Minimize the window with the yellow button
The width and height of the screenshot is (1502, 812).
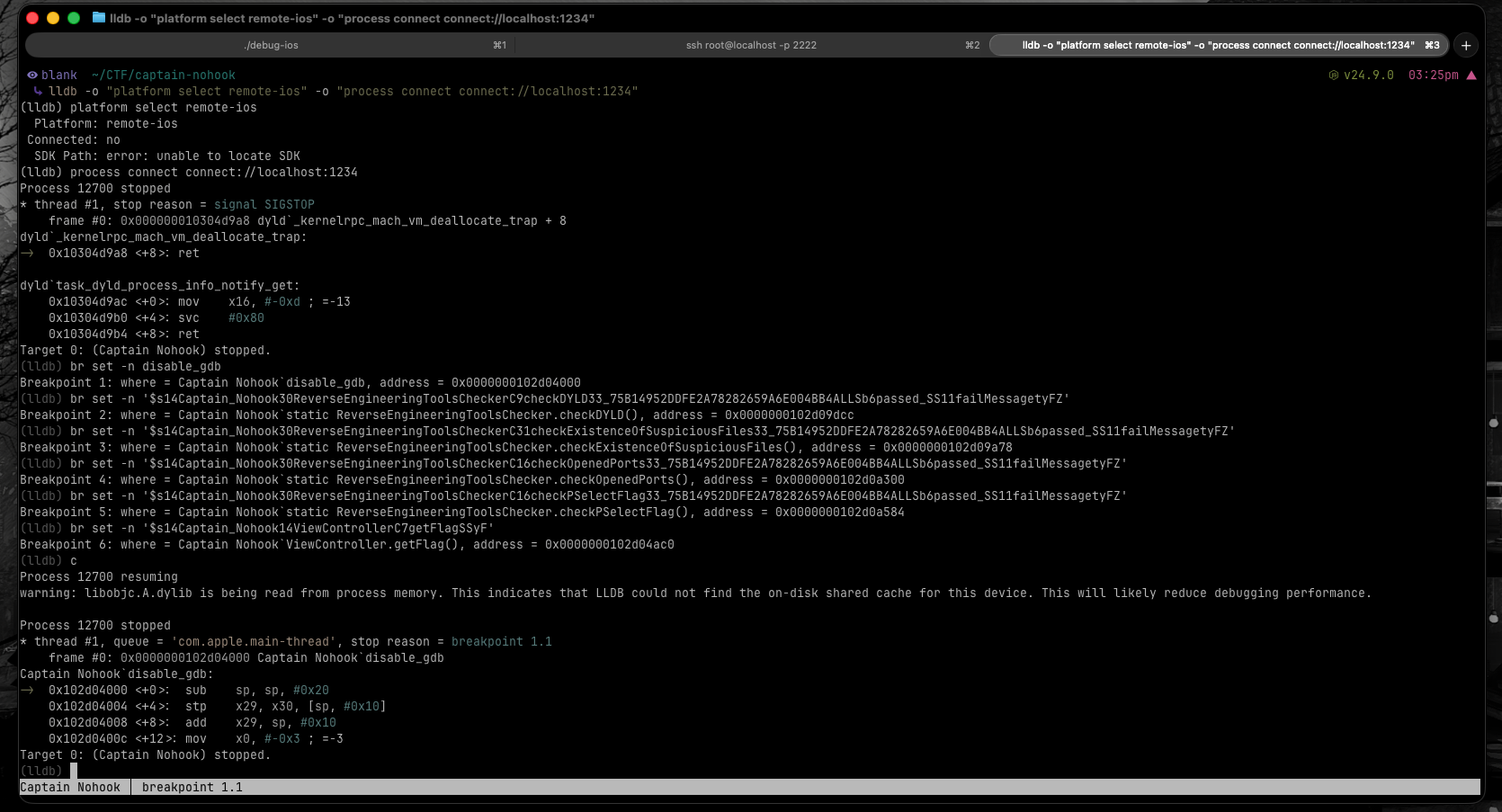click(x=53, y=18)
